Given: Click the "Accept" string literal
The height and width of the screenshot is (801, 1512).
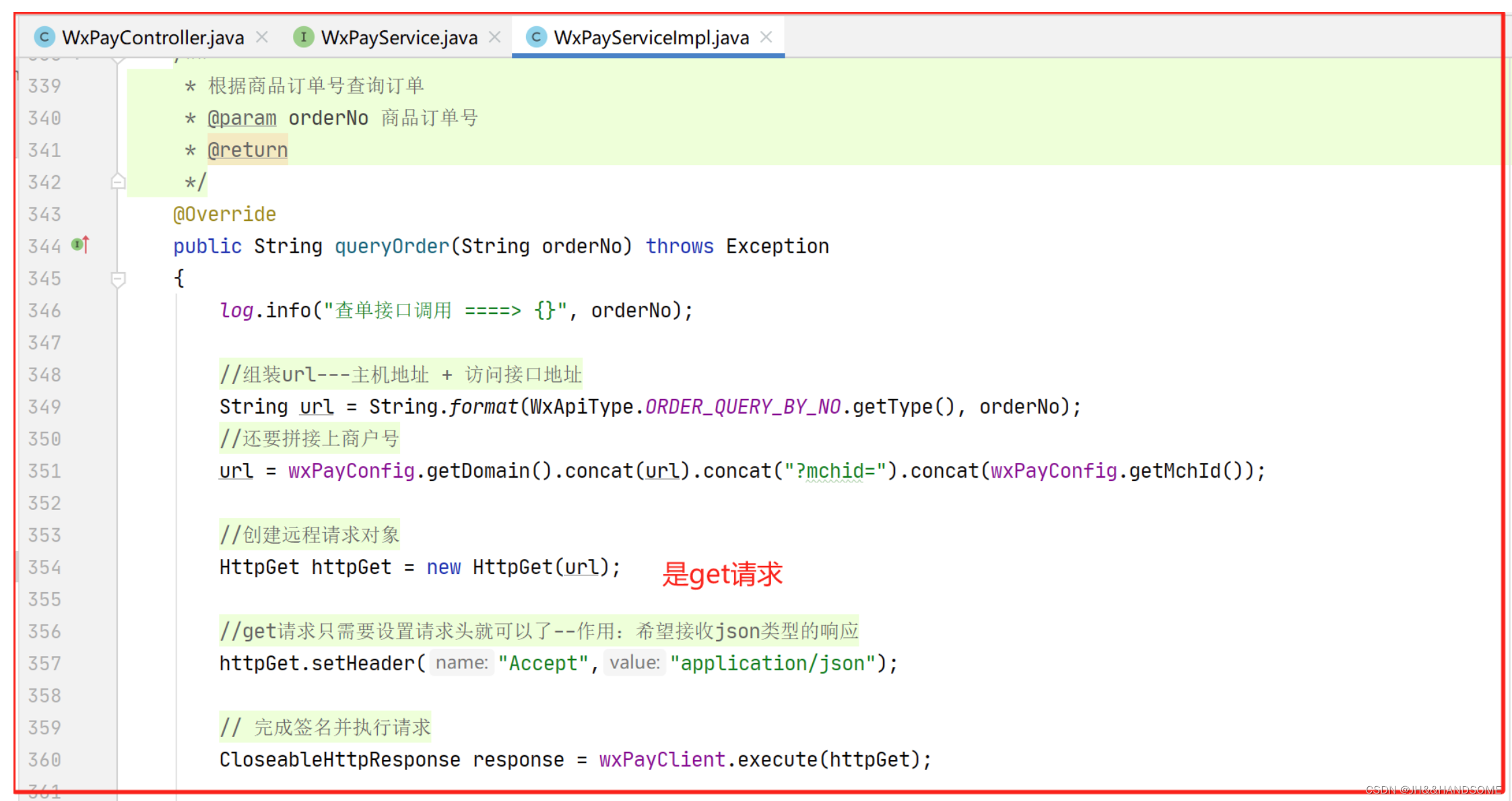Looking at the screenshot, I should (x=544, y=664).
